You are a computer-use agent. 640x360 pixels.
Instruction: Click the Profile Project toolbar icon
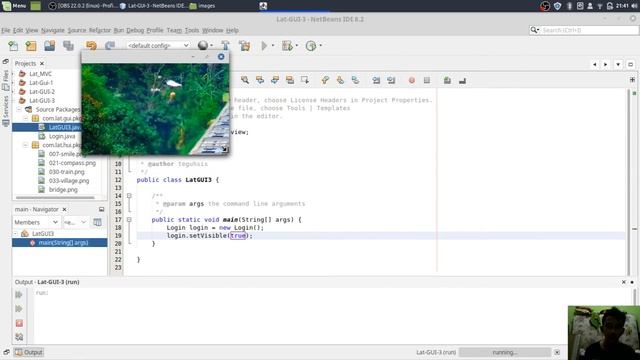pyautogui.click(x=311, y=46)
